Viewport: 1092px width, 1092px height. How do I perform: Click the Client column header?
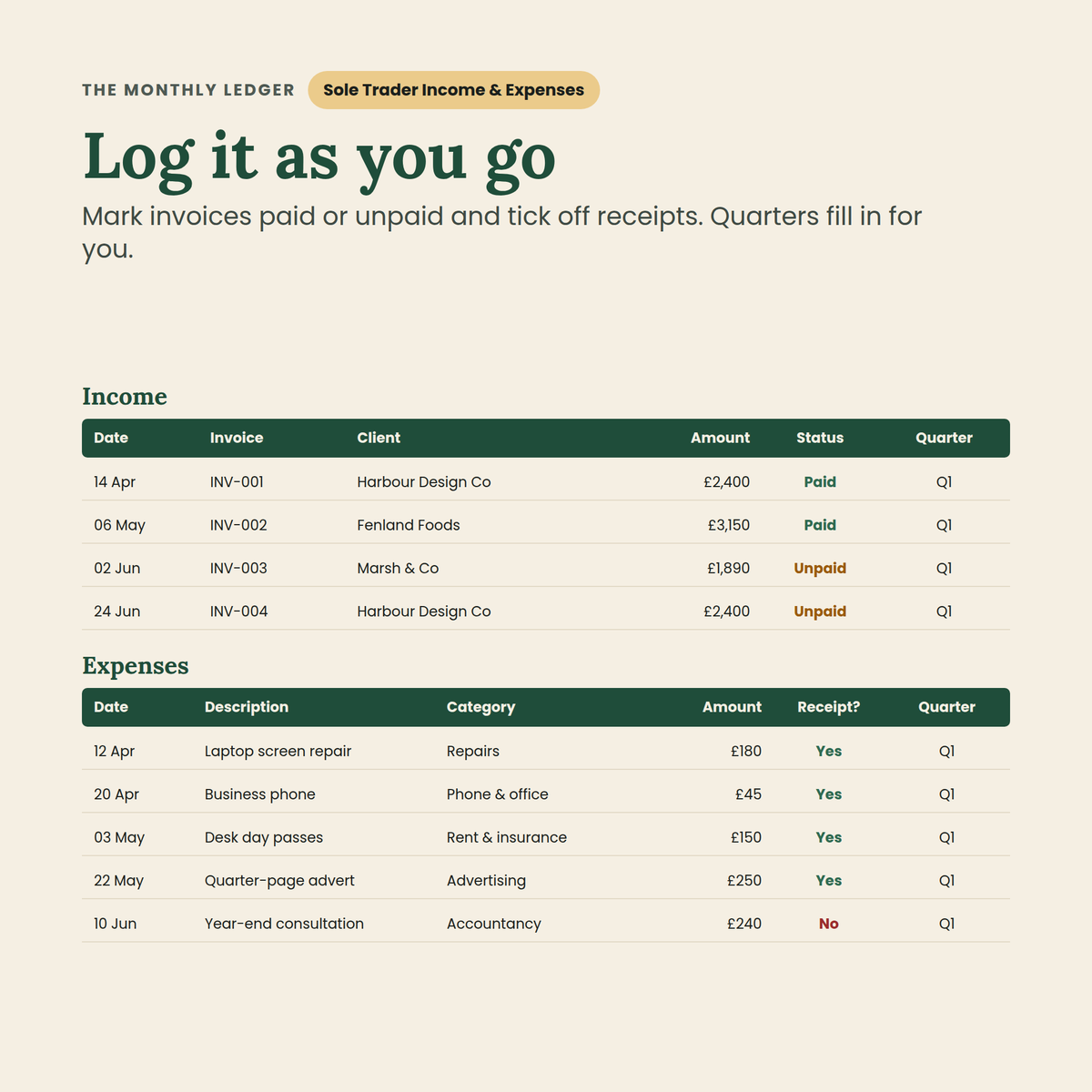pyautogui.click(x=379, y=438)
